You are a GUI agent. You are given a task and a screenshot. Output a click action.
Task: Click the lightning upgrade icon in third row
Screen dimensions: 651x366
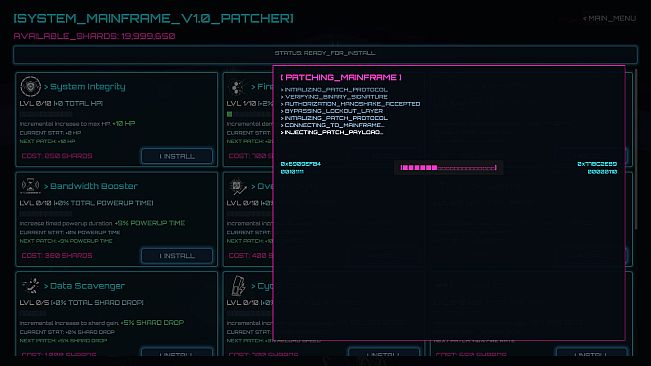(x=238, y=285)
